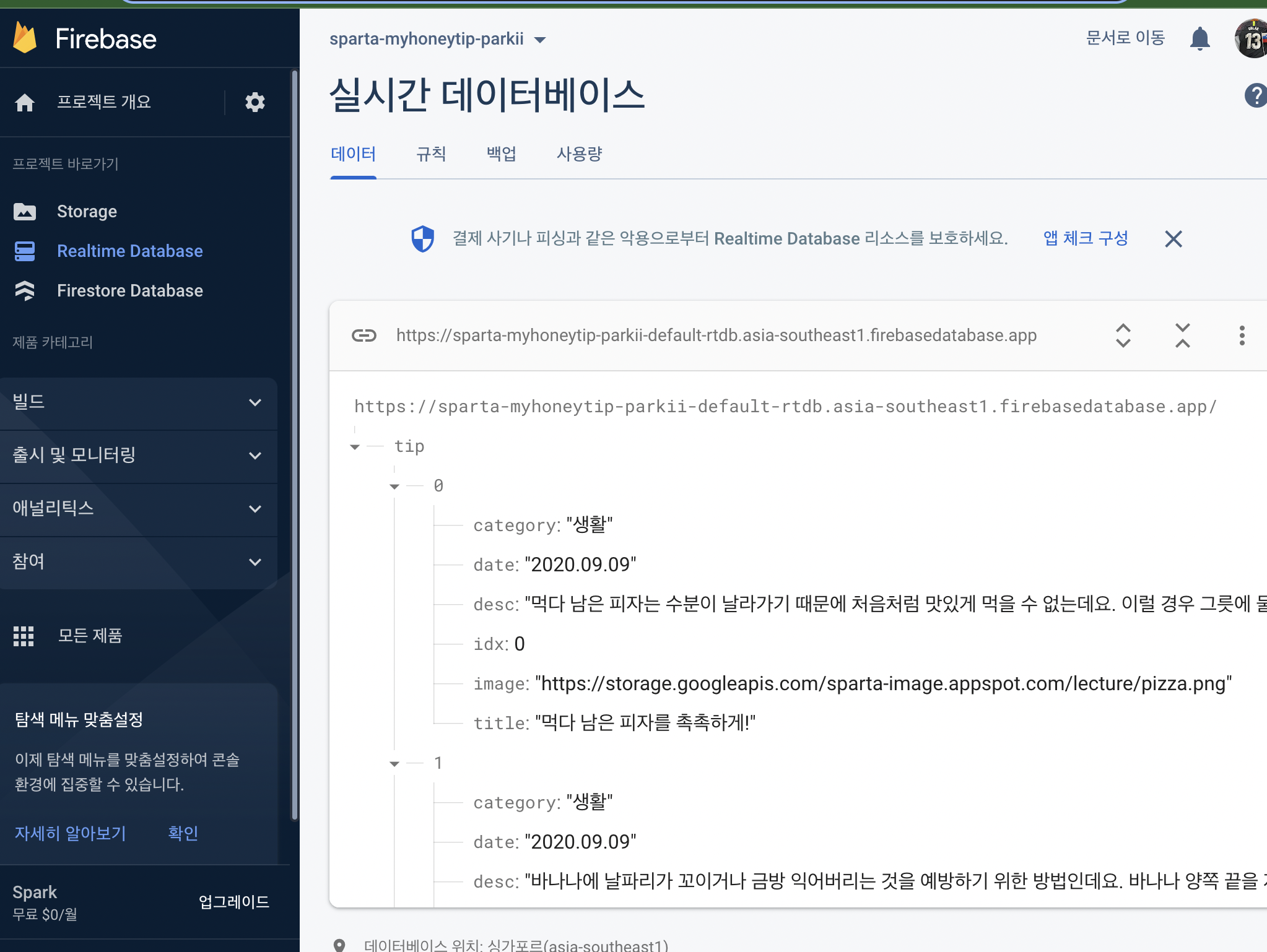Image resolution: width=1267 pixels, height=952 pixels.
Task: Collapse the tip tree node
Action: click(355, 447)
